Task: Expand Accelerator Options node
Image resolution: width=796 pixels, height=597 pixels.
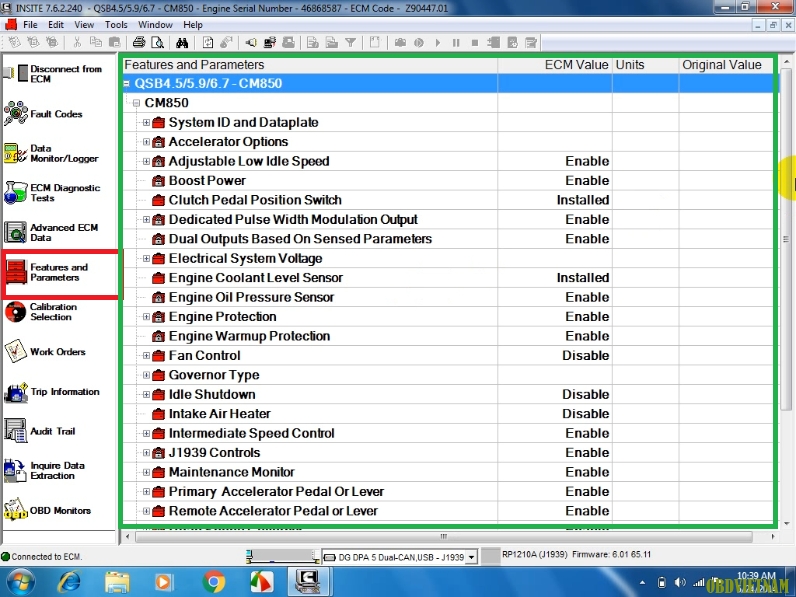Action: point(146,142)
